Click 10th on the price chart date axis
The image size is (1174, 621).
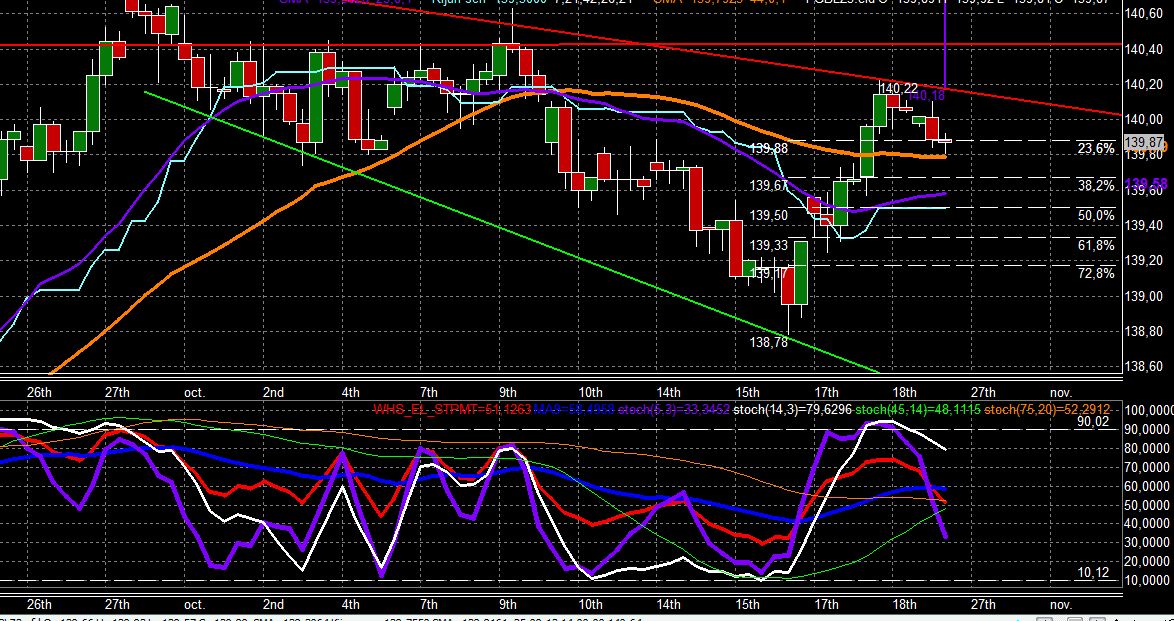tap(590, 392)
